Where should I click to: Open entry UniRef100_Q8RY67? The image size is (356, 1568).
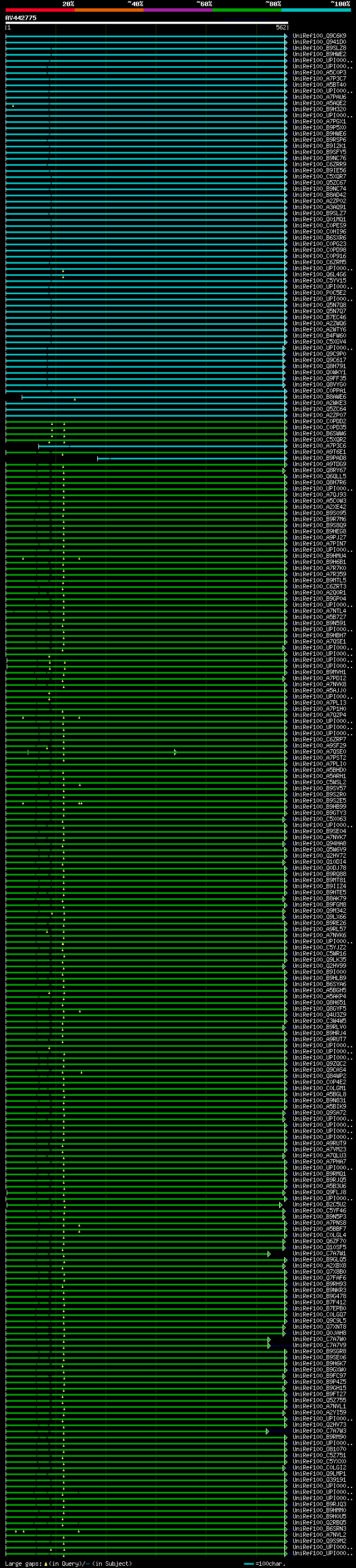point(319,470)
